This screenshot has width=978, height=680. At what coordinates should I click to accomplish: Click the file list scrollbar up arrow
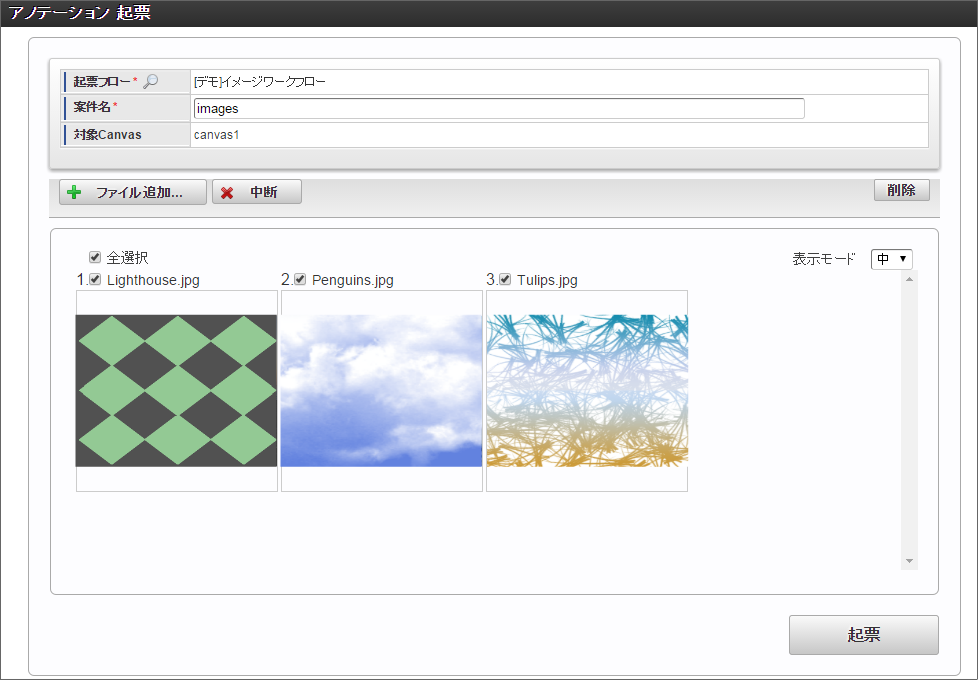click(x=909, y=279)
